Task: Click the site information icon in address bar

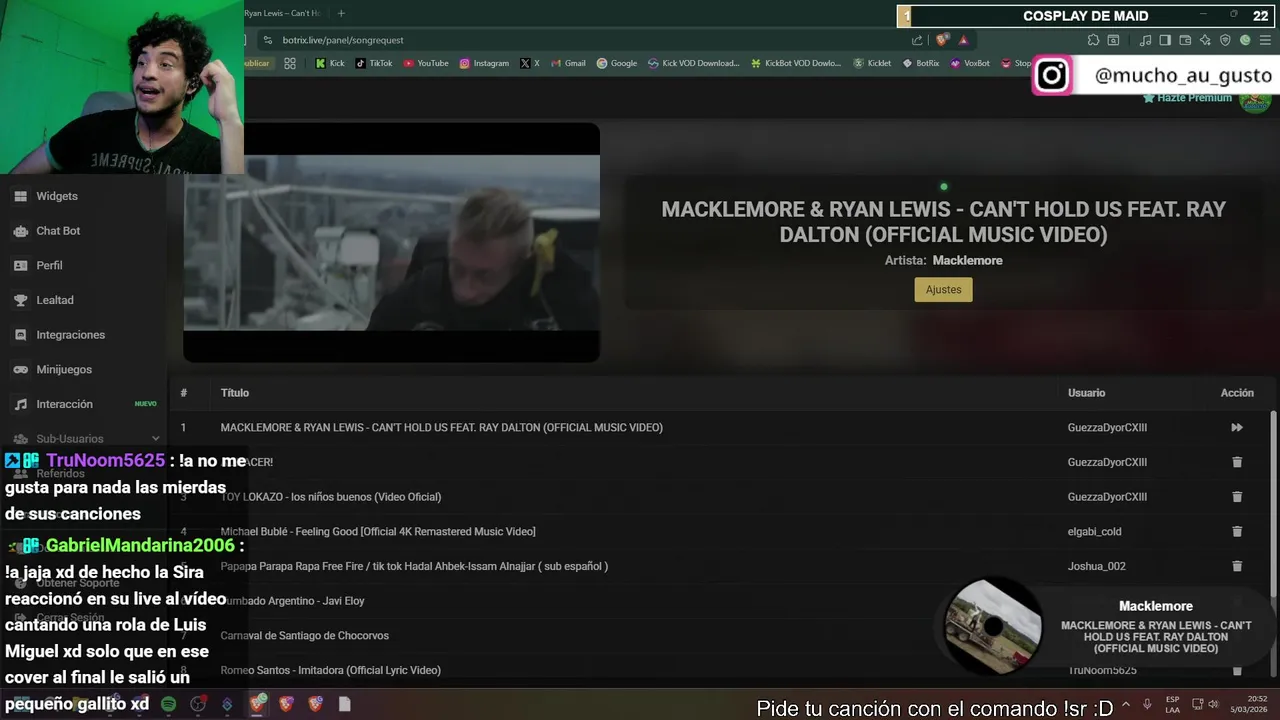Action: 267,40
